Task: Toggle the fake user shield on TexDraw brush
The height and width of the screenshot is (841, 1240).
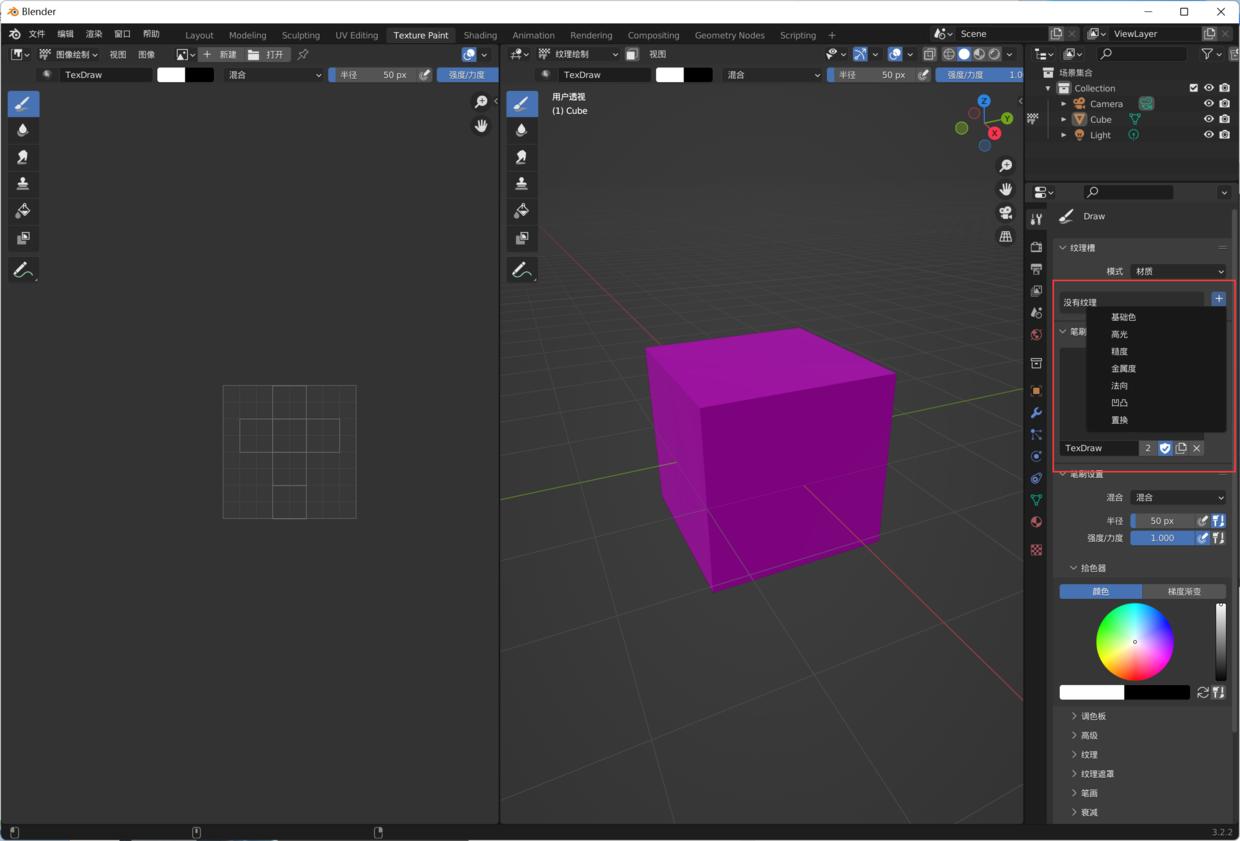Action: tap(1165, 448)
